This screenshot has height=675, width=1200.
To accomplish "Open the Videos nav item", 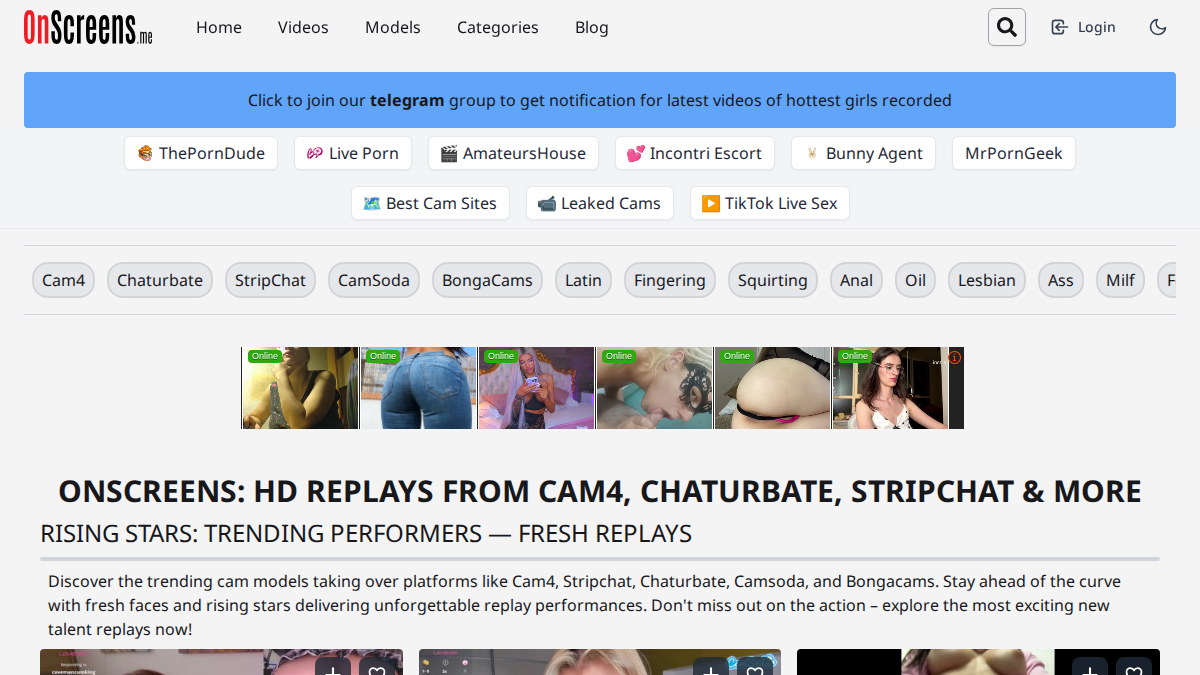I will (303, 27).
